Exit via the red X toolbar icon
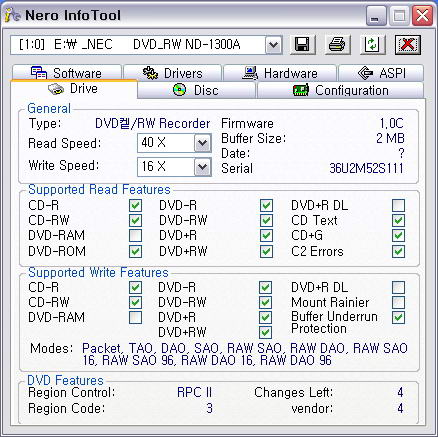This screenshot has width=438, height=437. [x=408, y=44]
